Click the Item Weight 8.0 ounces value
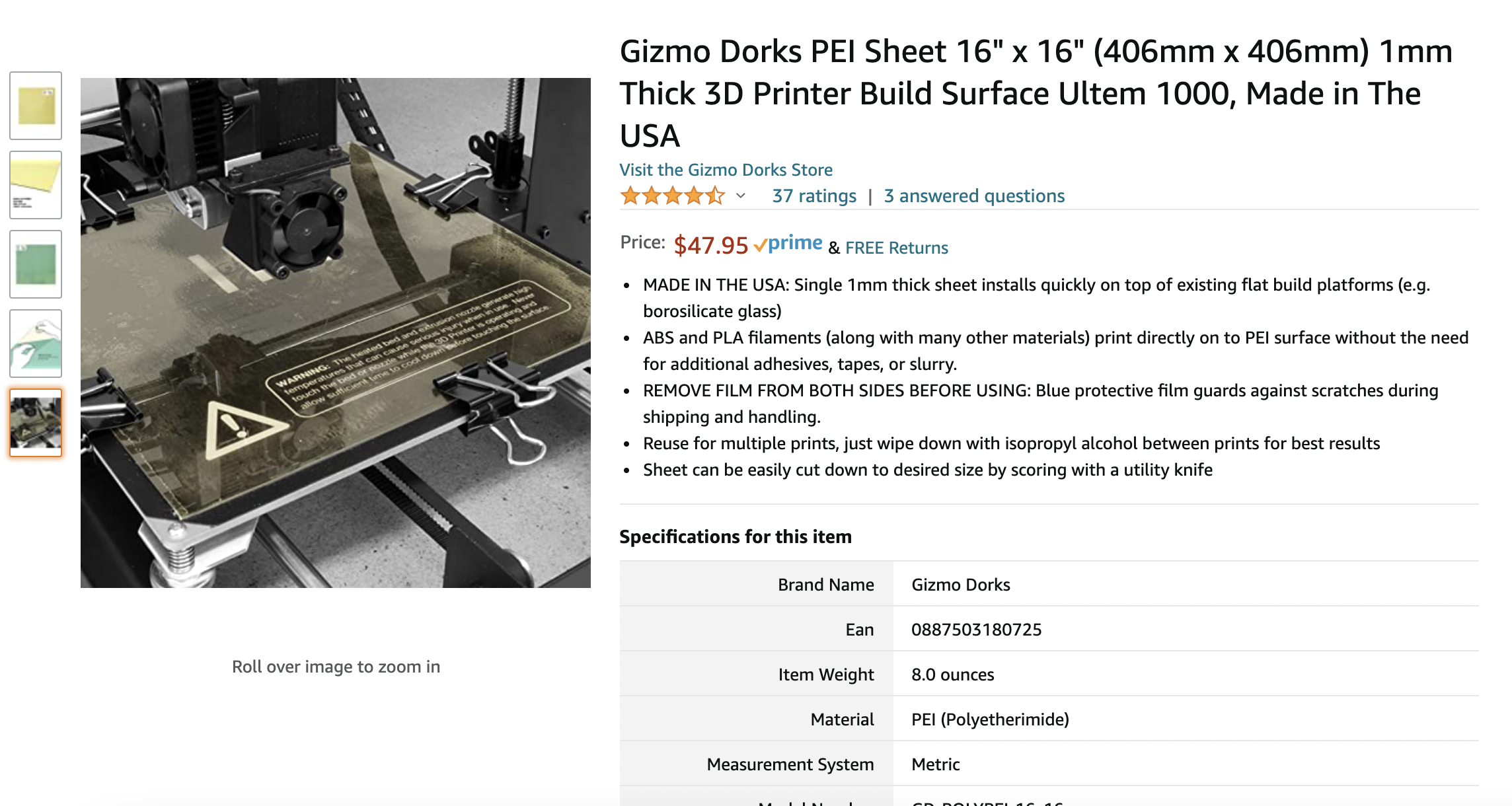1512x806 pixels. pyautogui.click(x=952, y=675)
